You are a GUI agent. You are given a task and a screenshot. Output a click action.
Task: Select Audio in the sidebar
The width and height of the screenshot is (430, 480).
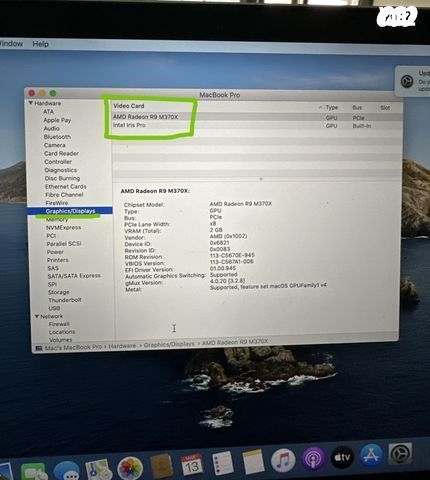pyautogui.click(x=51, y=128)
